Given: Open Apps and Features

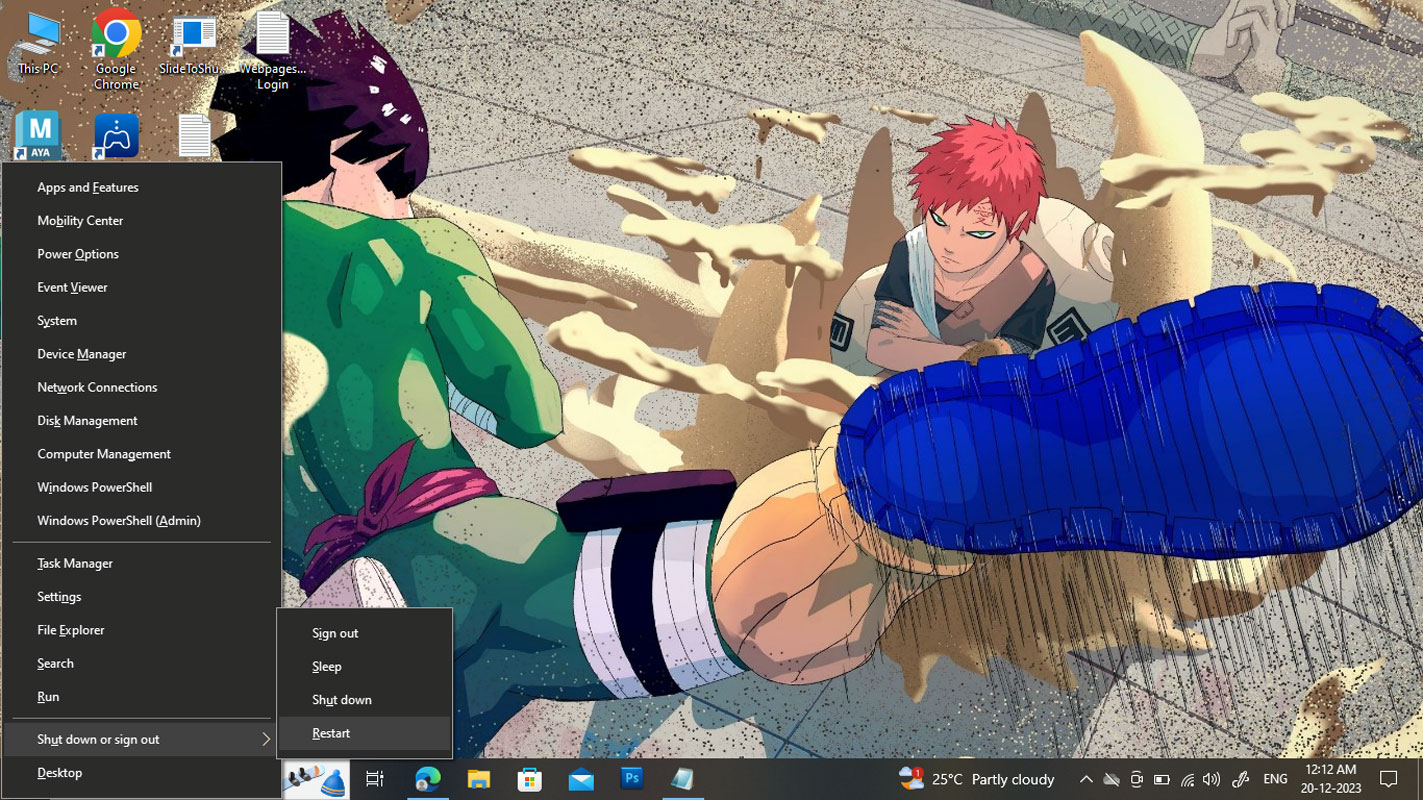Looking at the screenshot, I should tap(142, 187).
